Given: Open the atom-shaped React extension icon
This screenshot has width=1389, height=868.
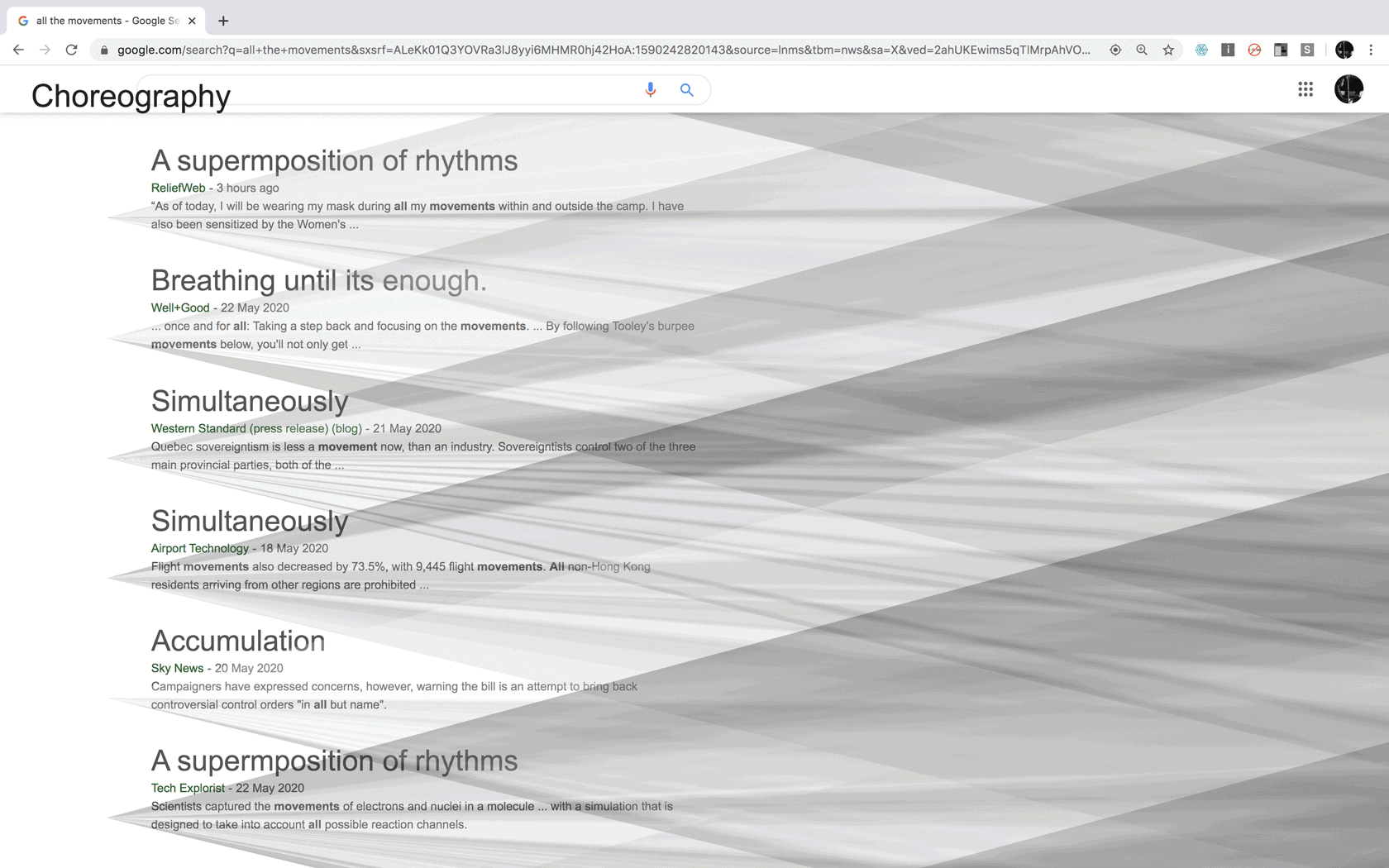Looking at the screenshot, I should click(x=1201, y=50).
